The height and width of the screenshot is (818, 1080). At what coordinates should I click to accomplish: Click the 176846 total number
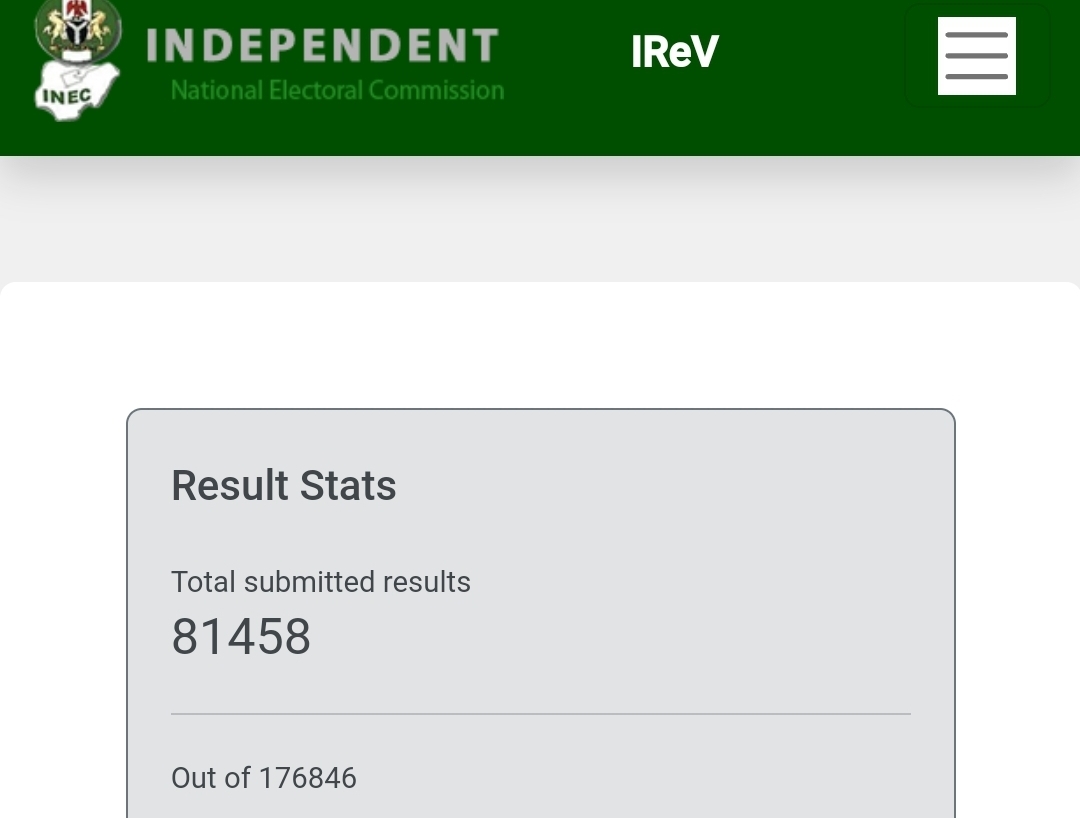tap(308, 778)
